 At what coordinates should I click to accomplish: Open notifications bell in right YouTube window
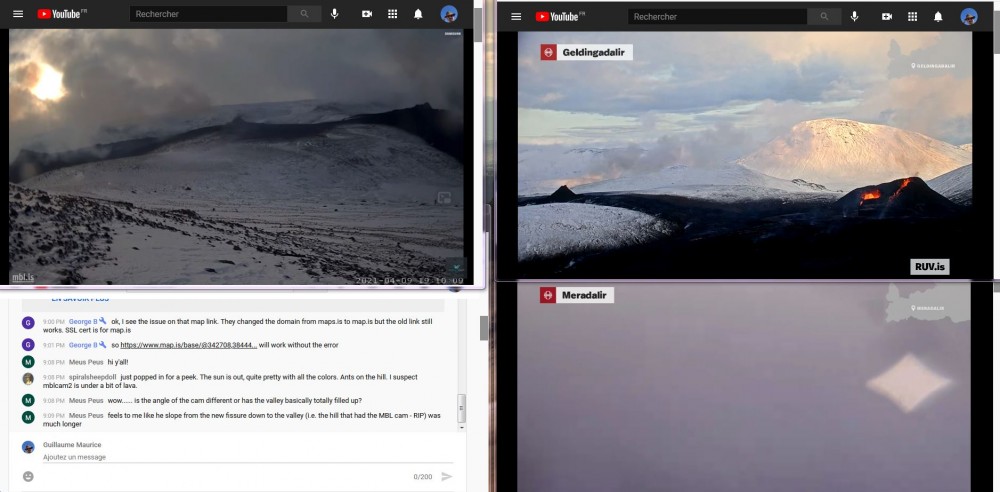coord(938,17)
